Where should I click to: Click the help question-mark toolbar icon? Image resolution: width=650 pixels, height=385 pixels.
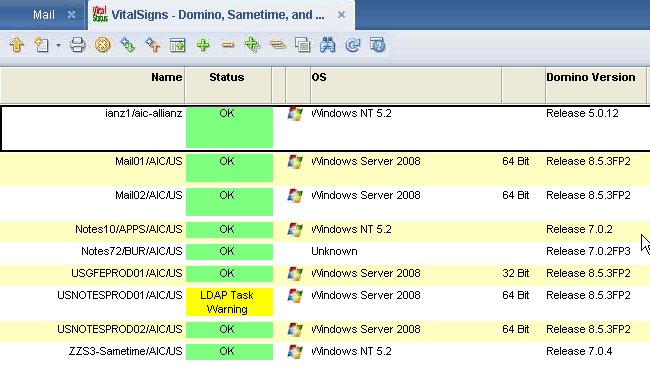(378, 45)
